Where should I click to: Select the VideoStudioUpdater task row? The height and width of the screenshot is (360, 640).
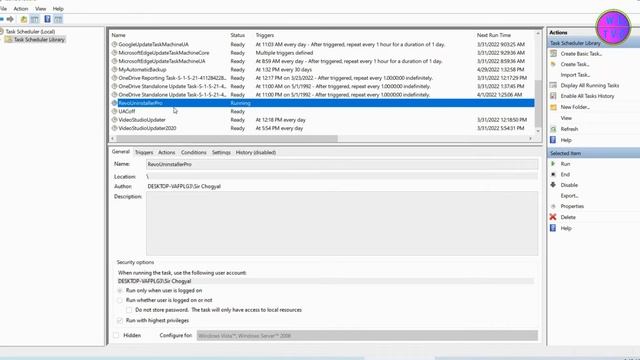tap(322, 120)
